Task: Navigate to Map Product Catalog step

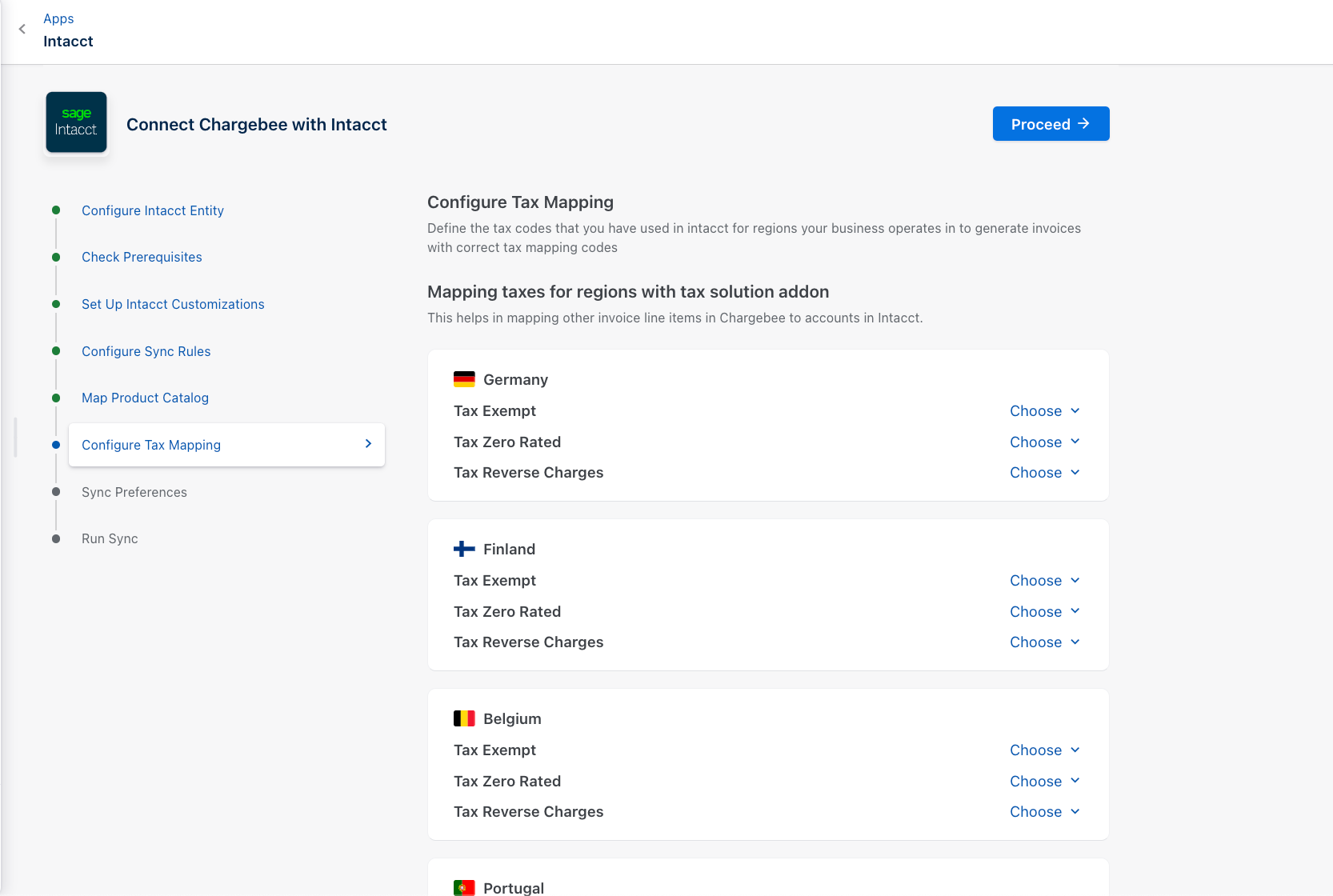Action: 145,398
